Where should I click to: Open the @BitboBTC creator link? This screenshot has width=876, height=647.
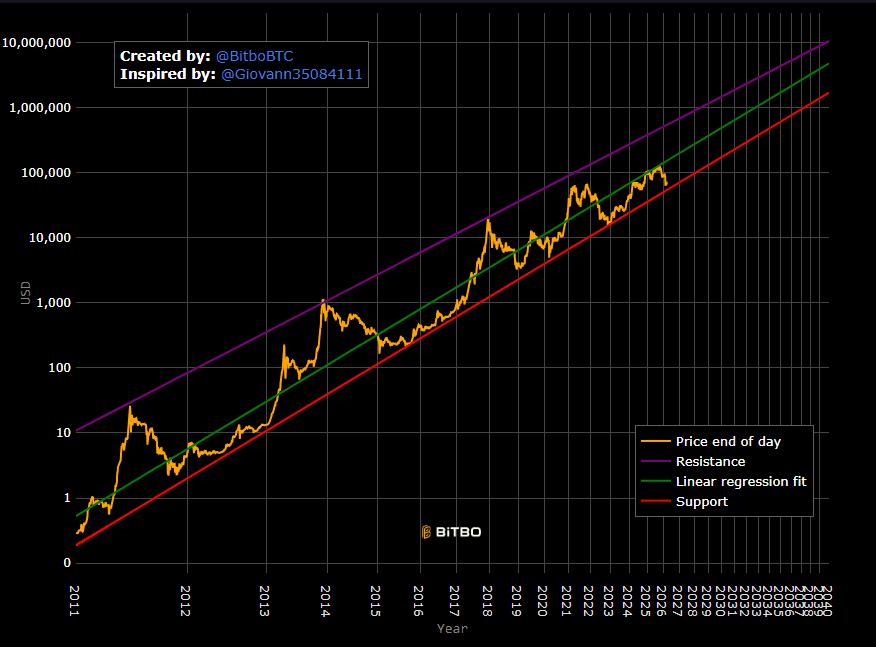click(254, 56)
